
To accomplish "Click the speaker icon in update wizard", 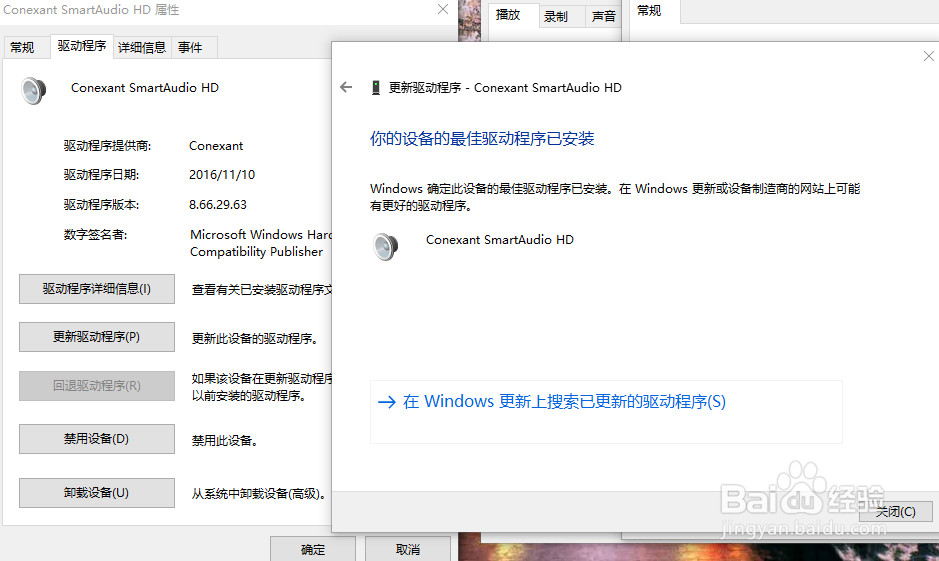I will pyautogui.click(x=385, y=246).
